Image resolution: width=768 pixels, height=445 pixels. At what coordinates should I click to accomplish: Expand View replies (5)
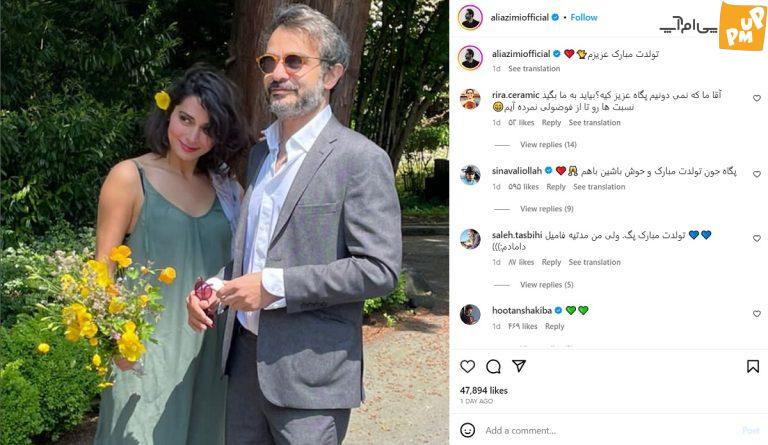[547, 285]
